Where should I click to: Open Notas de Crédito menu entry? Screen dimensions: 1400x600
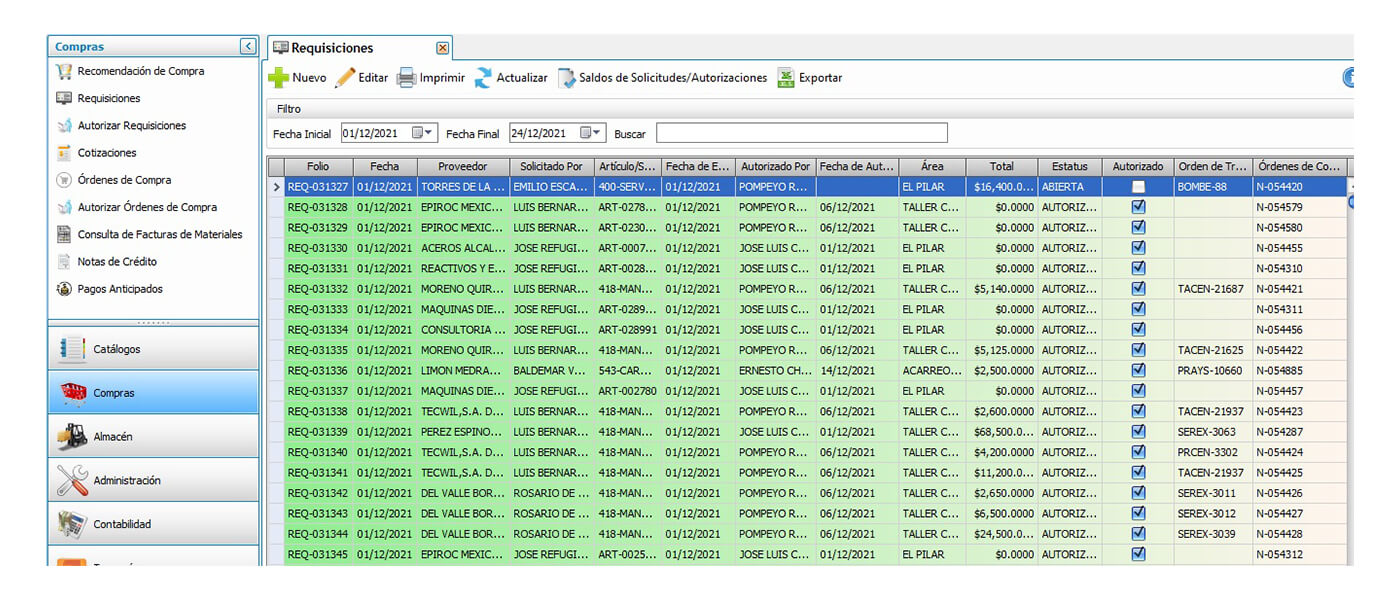coord(117,262)
